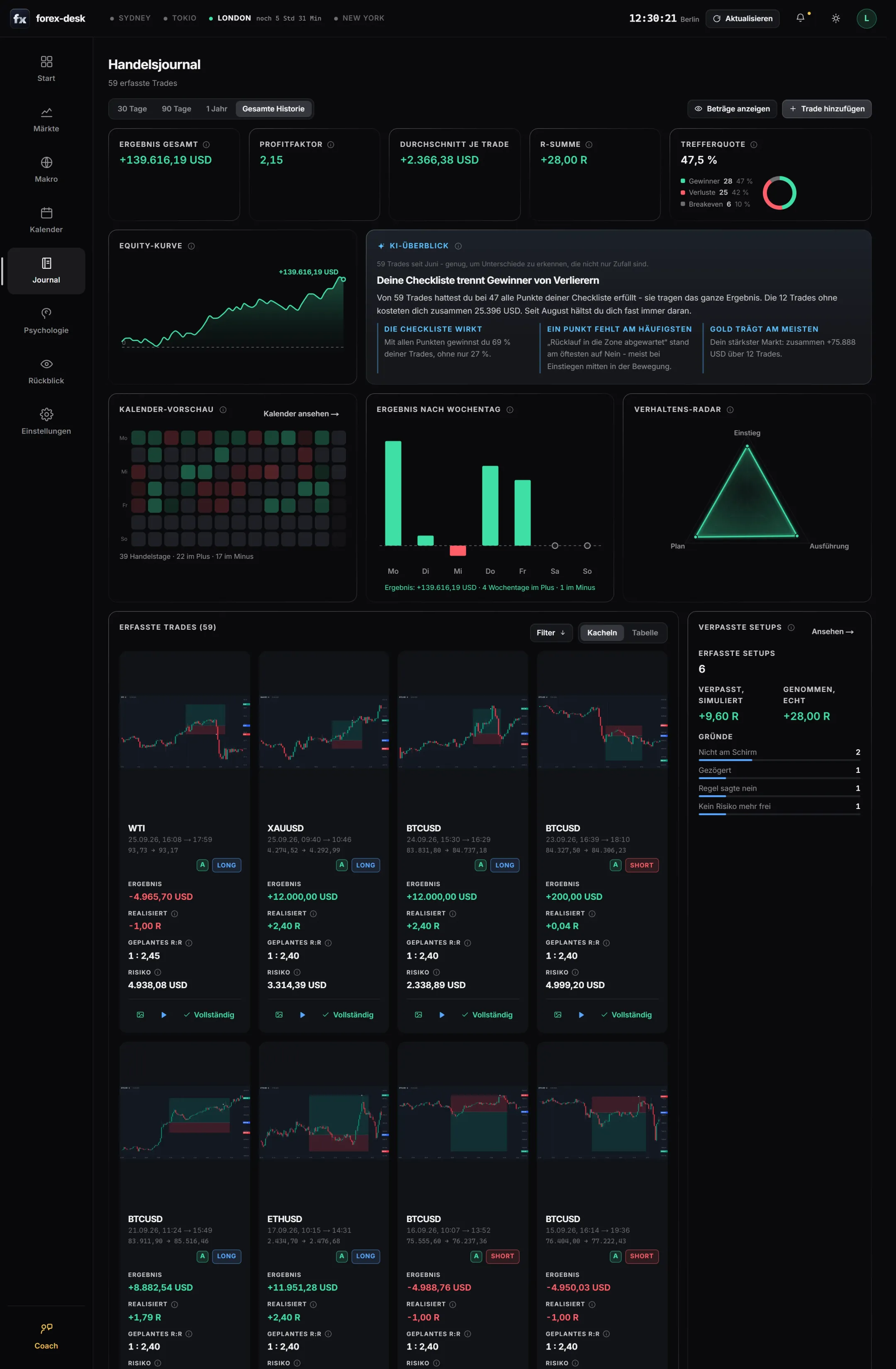The height and width of the screenshot is (1369, 896).
Task: Select Kacheln view for trades
Action: [x=601, y=633]
